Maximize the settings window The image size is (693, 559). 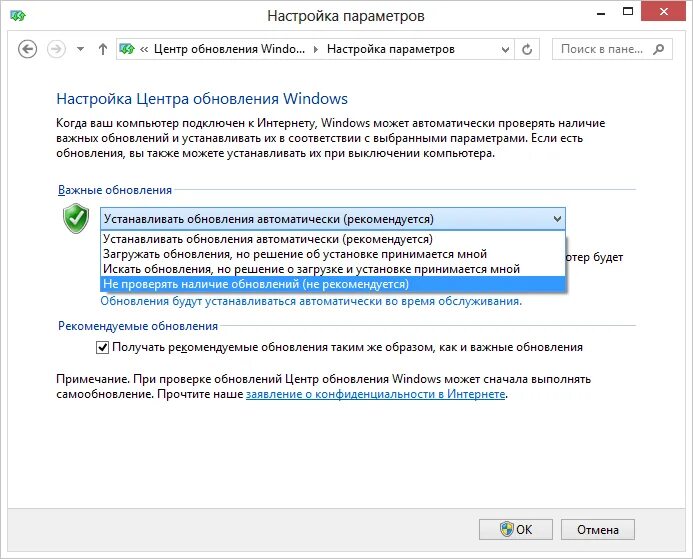(x=628, y=12)
